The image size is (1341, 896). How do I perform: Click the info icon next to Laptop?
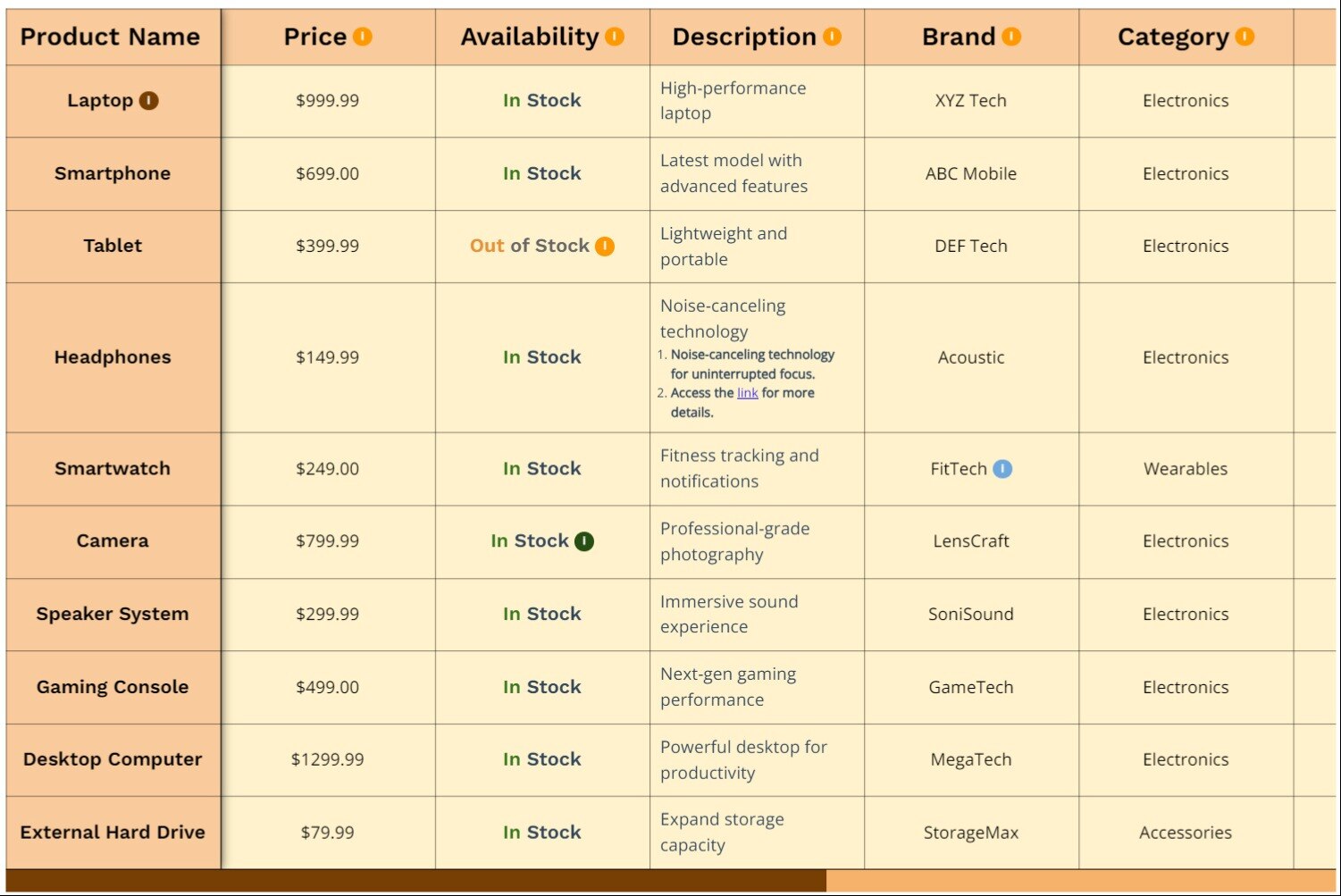click(147, 100)
